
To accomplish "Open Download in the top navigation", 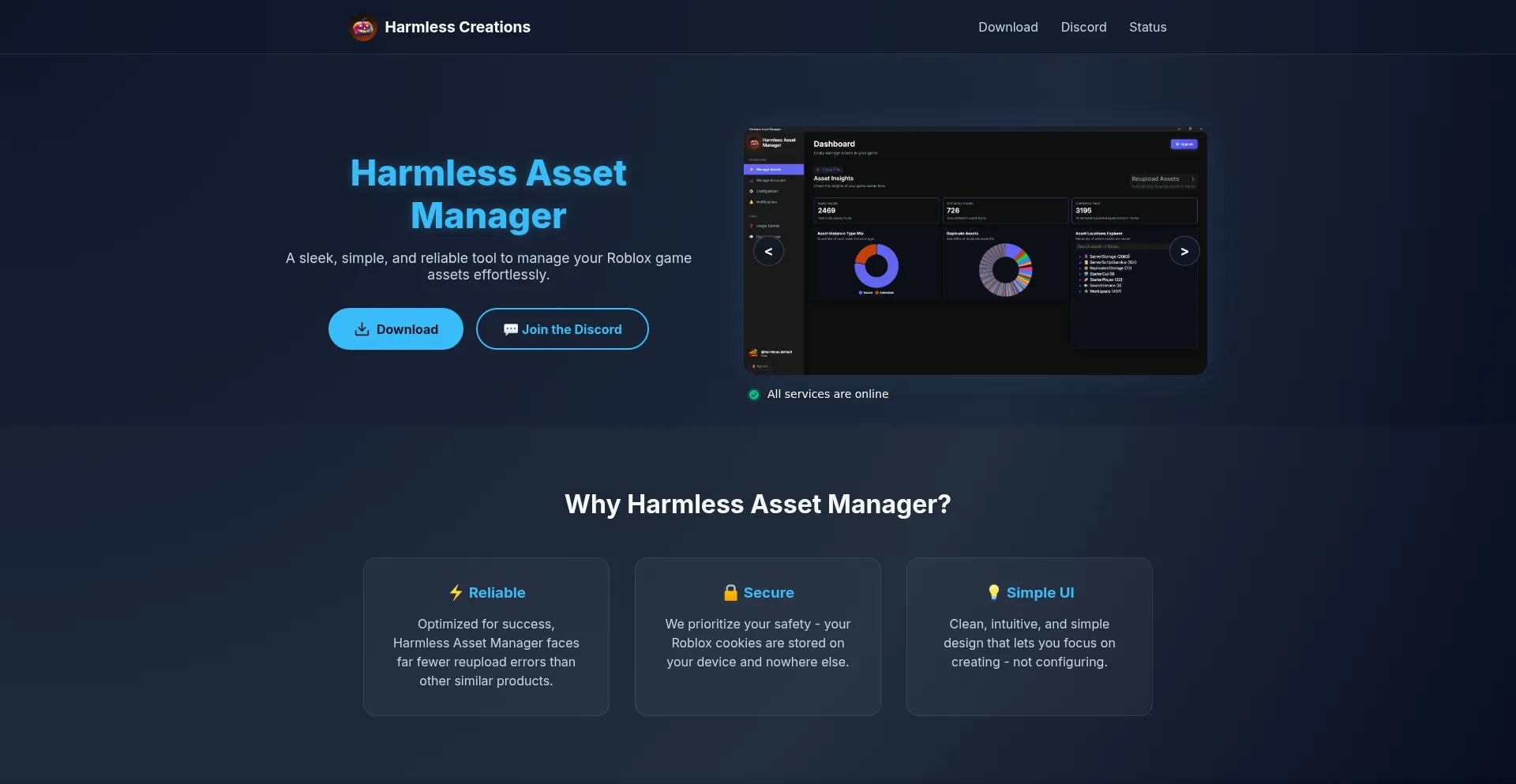I will point(1008,27).
